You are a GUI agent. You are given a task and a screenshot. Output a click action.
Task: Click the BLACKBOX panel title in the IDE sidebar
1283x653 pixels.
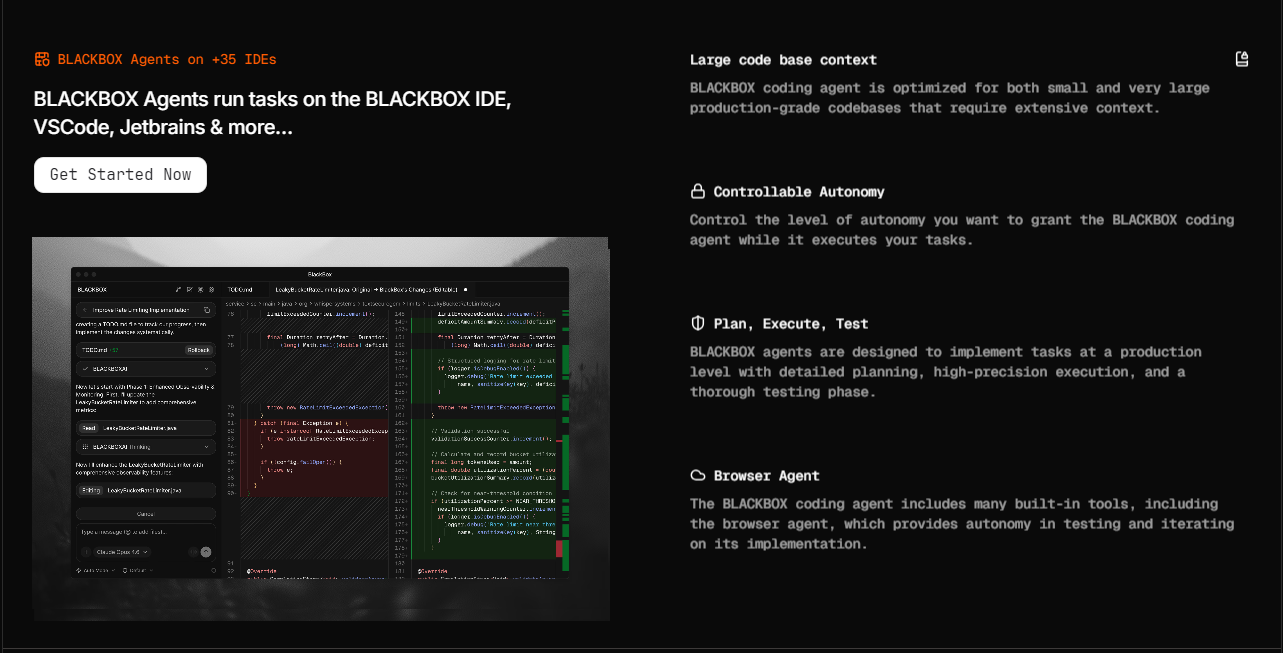(92, 289)
